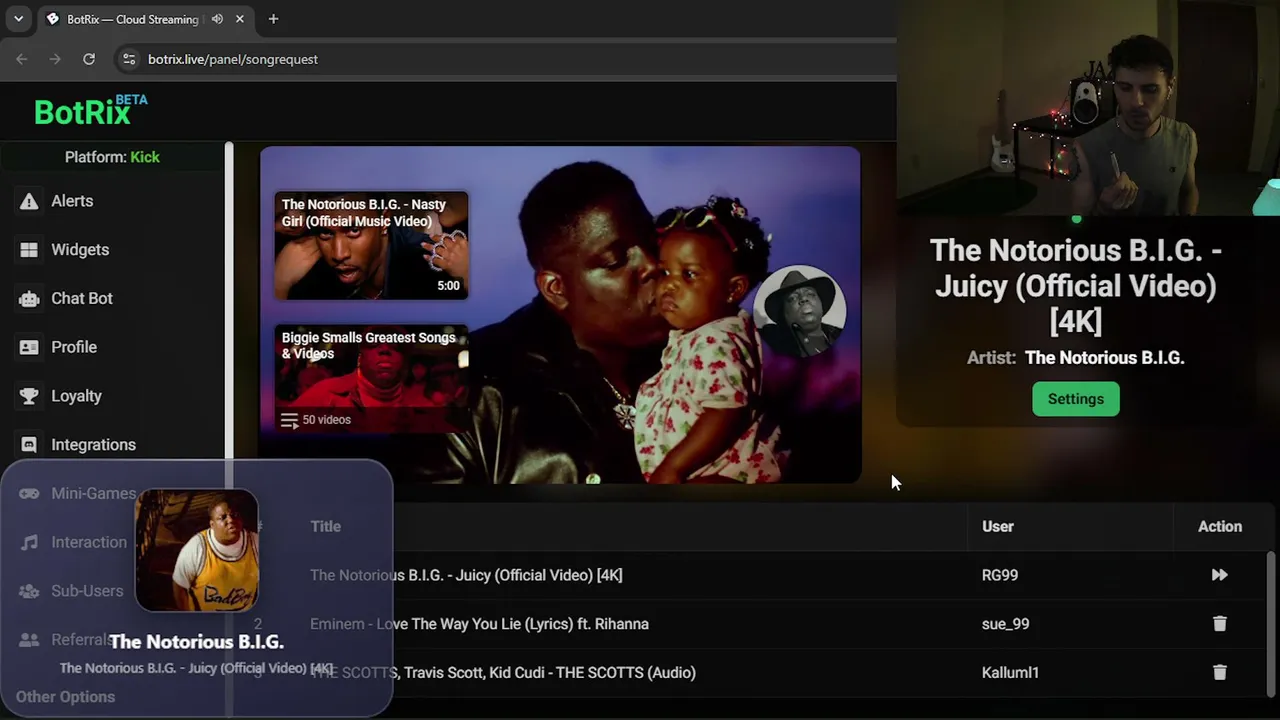Open the Widgets grid icon

(x=29, y=250)
